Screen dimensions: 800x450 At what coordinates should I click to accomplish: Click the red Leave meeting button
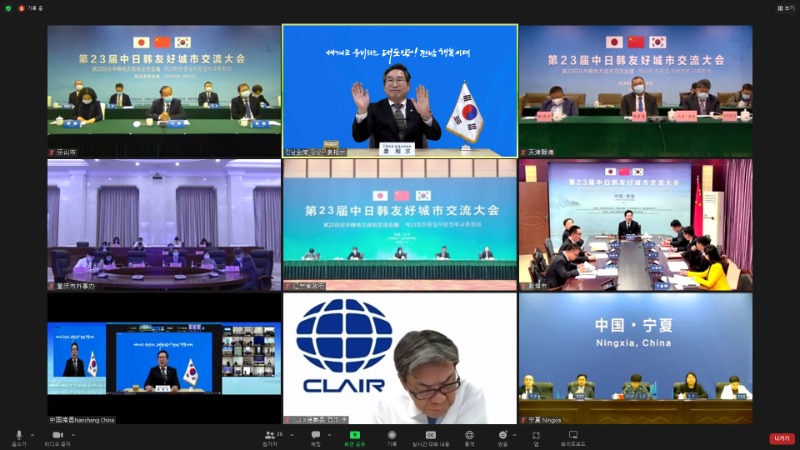781,438
